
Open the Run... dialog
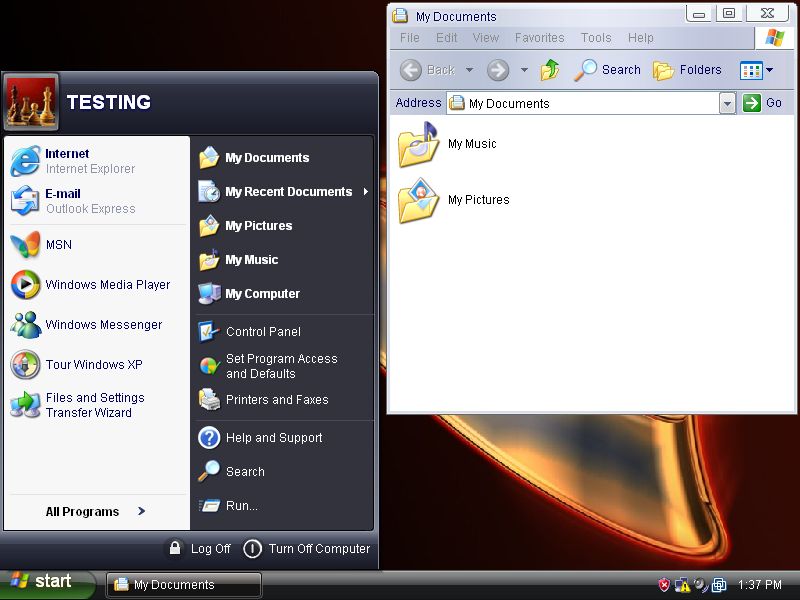pyautogui.click(x=283, y=506)
